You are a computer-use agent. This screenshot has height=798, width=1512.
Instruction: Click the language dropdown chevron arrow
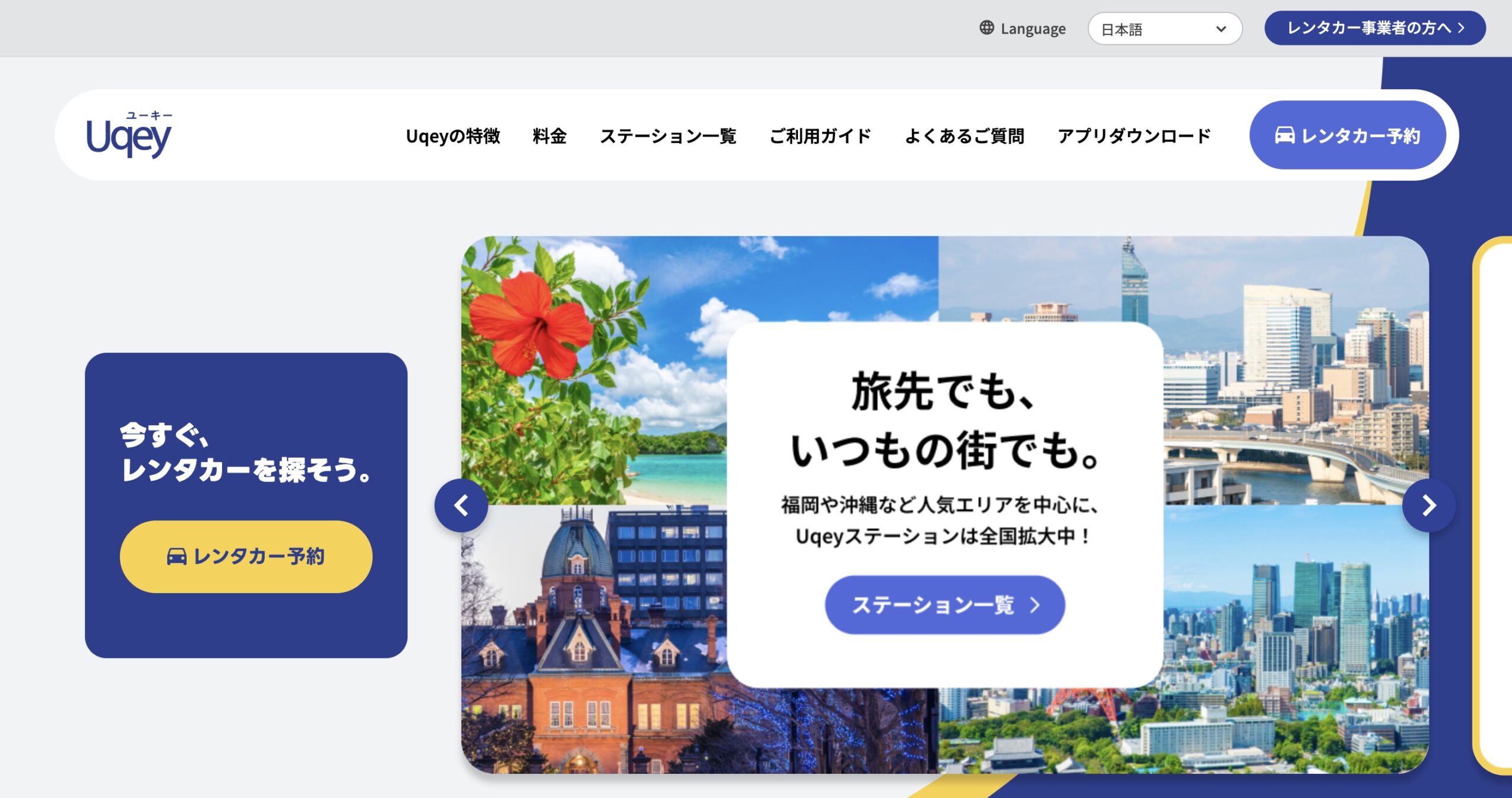(x=1221, y=29)
